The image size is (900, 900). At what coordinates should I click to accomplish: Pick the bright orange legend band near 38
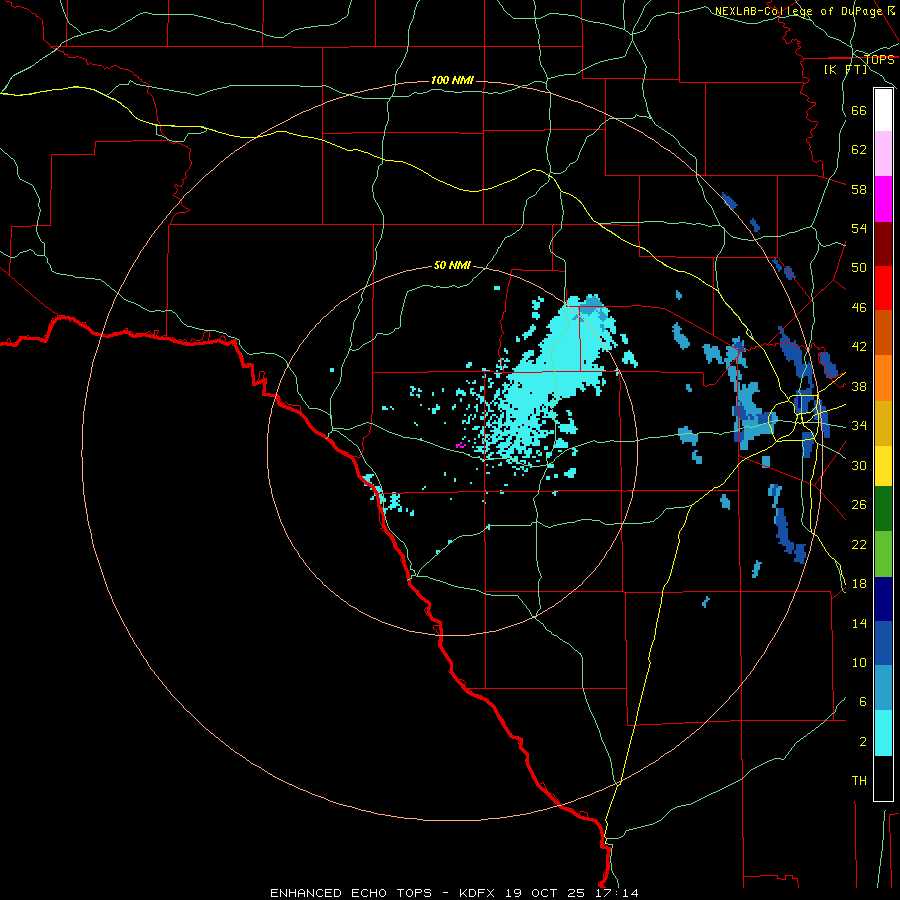tap(883, 378)
